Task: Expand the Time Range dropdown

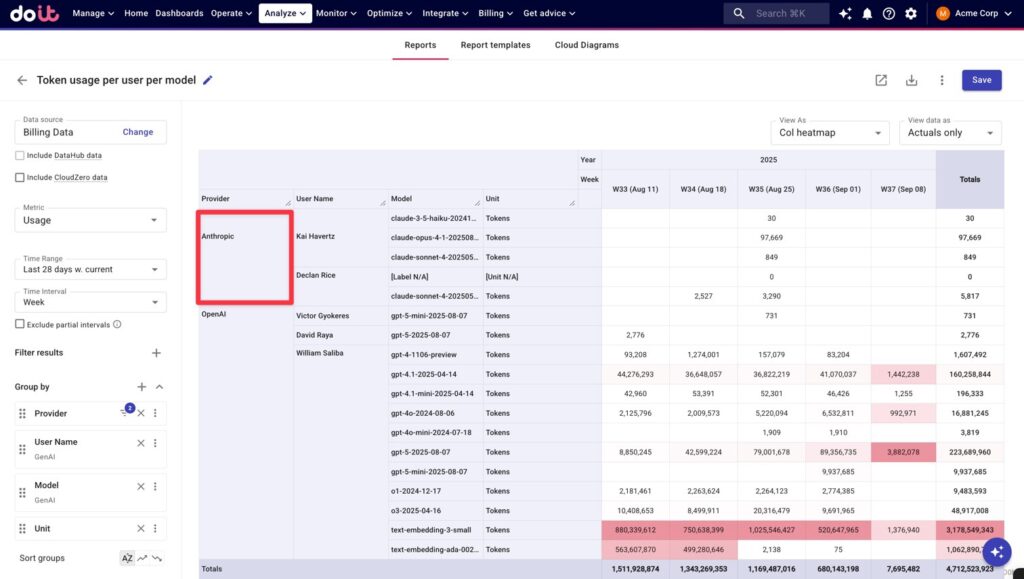Action: coord(90,269)
